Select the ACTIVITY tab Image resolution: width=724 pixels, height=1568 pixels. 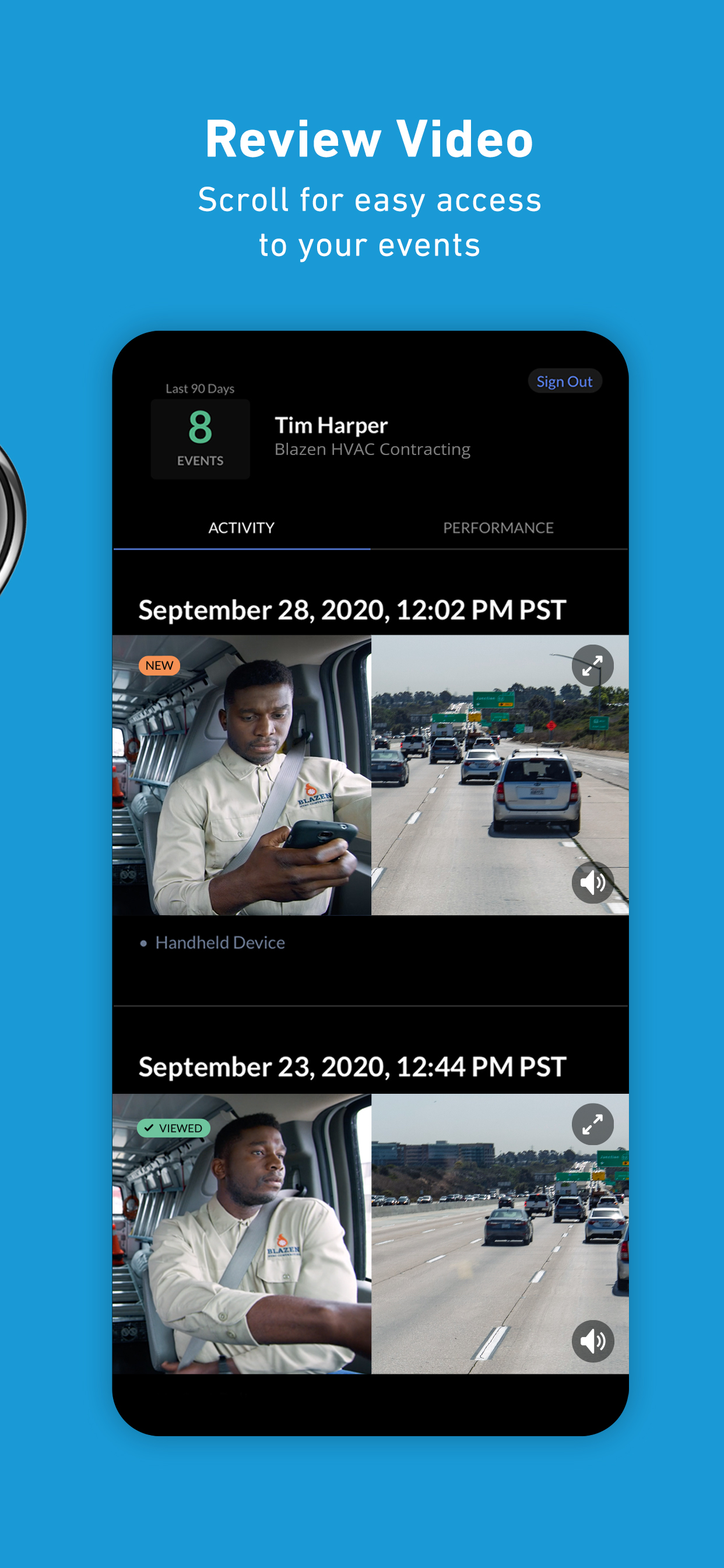click(241, 528)
